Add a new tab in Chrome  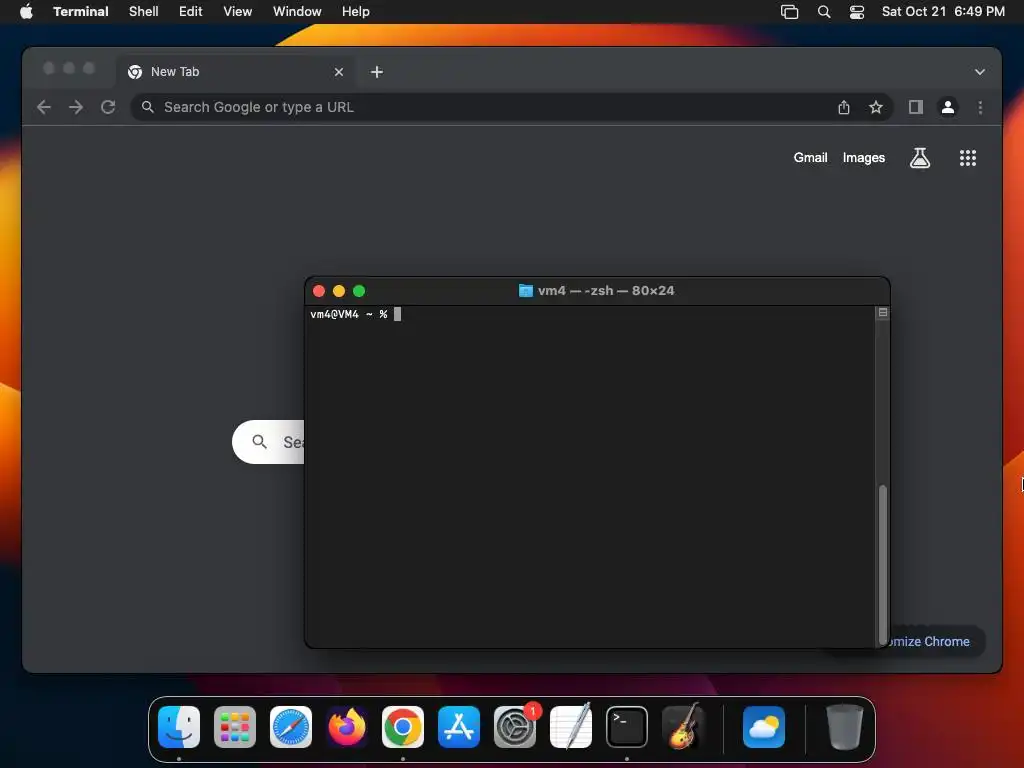pos(377,72)
